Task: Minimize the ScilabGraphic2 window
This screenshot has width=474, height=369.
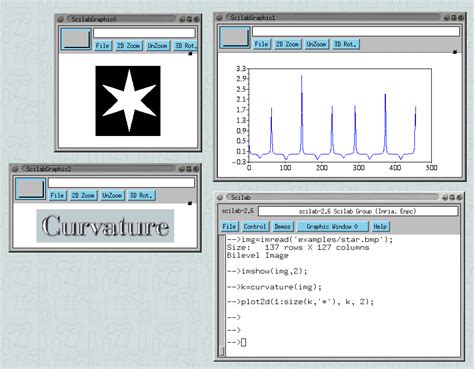Action: pos(182,169)
